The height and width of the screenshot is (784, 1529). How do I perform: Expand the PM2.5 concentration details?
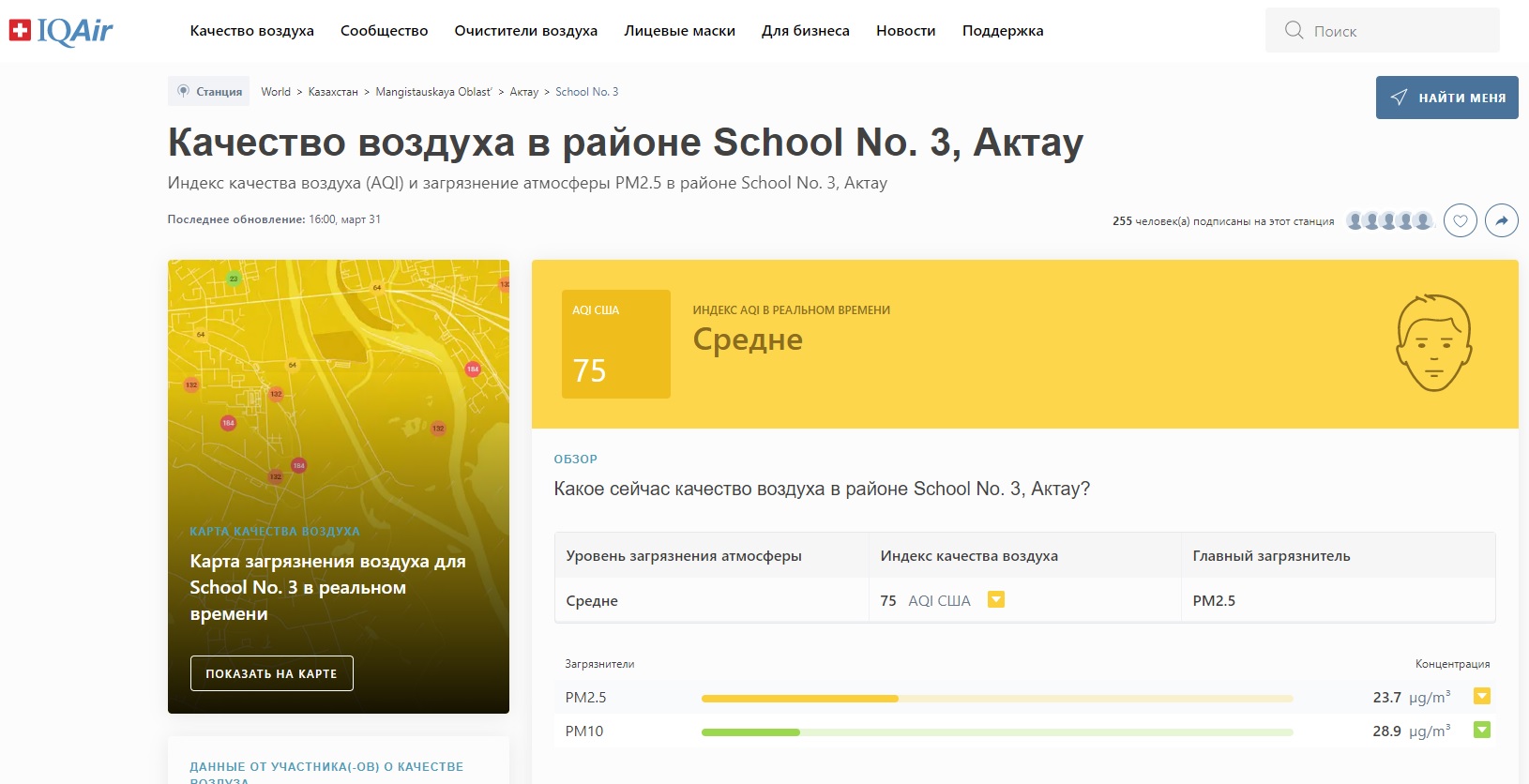pyautogui.click(x=1482, y=697)
